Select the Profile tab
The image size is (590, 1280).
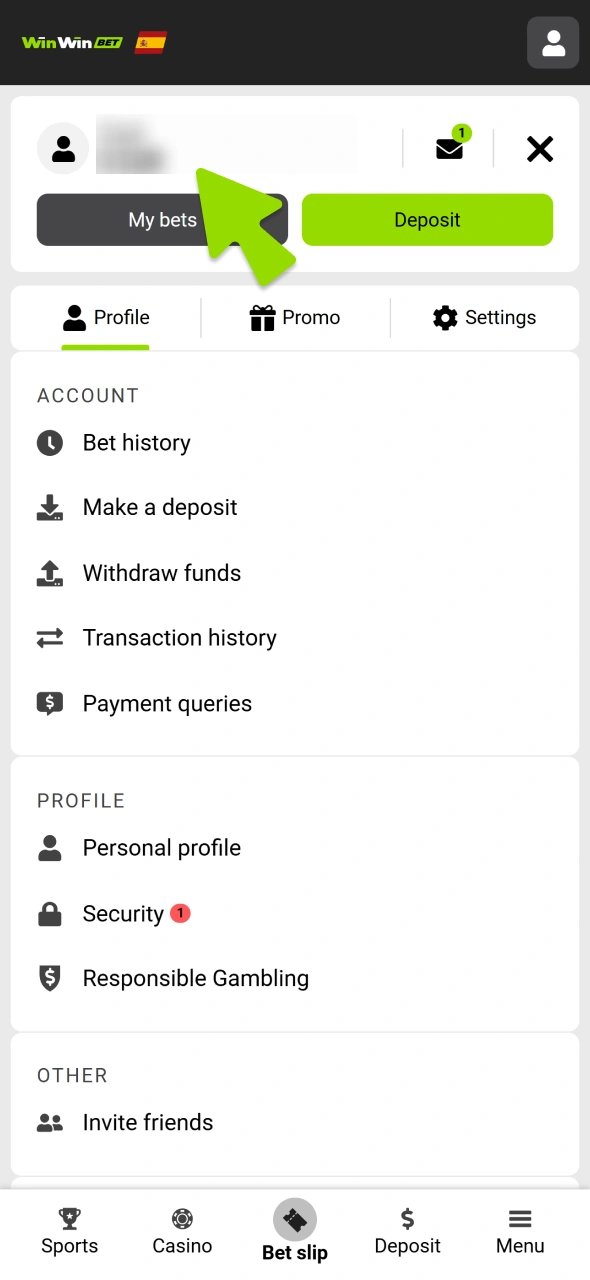[106, 318]
